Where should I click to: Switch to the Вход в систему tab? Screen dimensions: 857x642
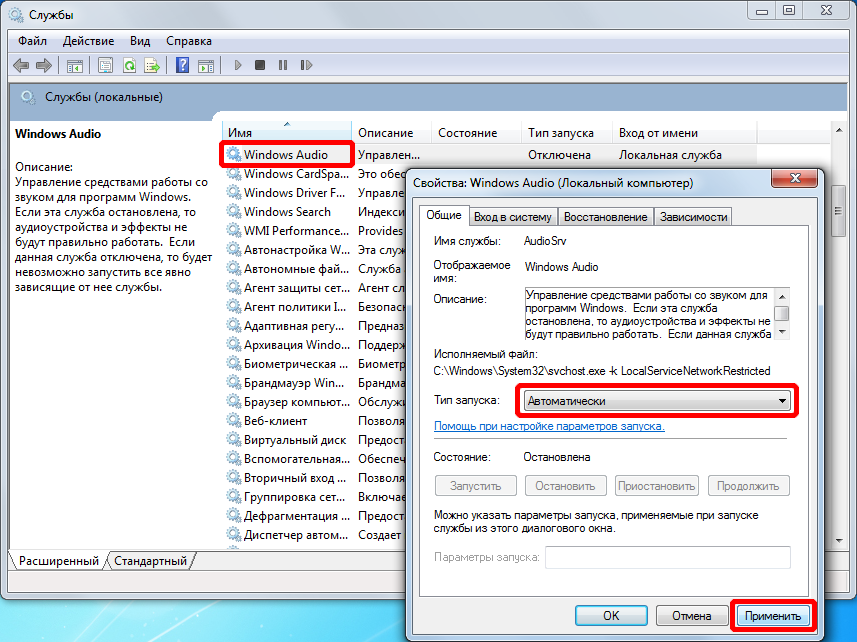tap(513, 217)
